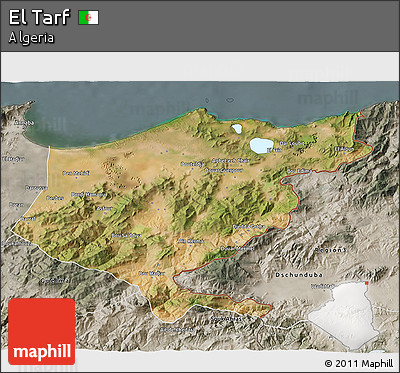This screenshot has width=400, height=373.
Task: Click the Asfour town label
Action: [104, 208]
